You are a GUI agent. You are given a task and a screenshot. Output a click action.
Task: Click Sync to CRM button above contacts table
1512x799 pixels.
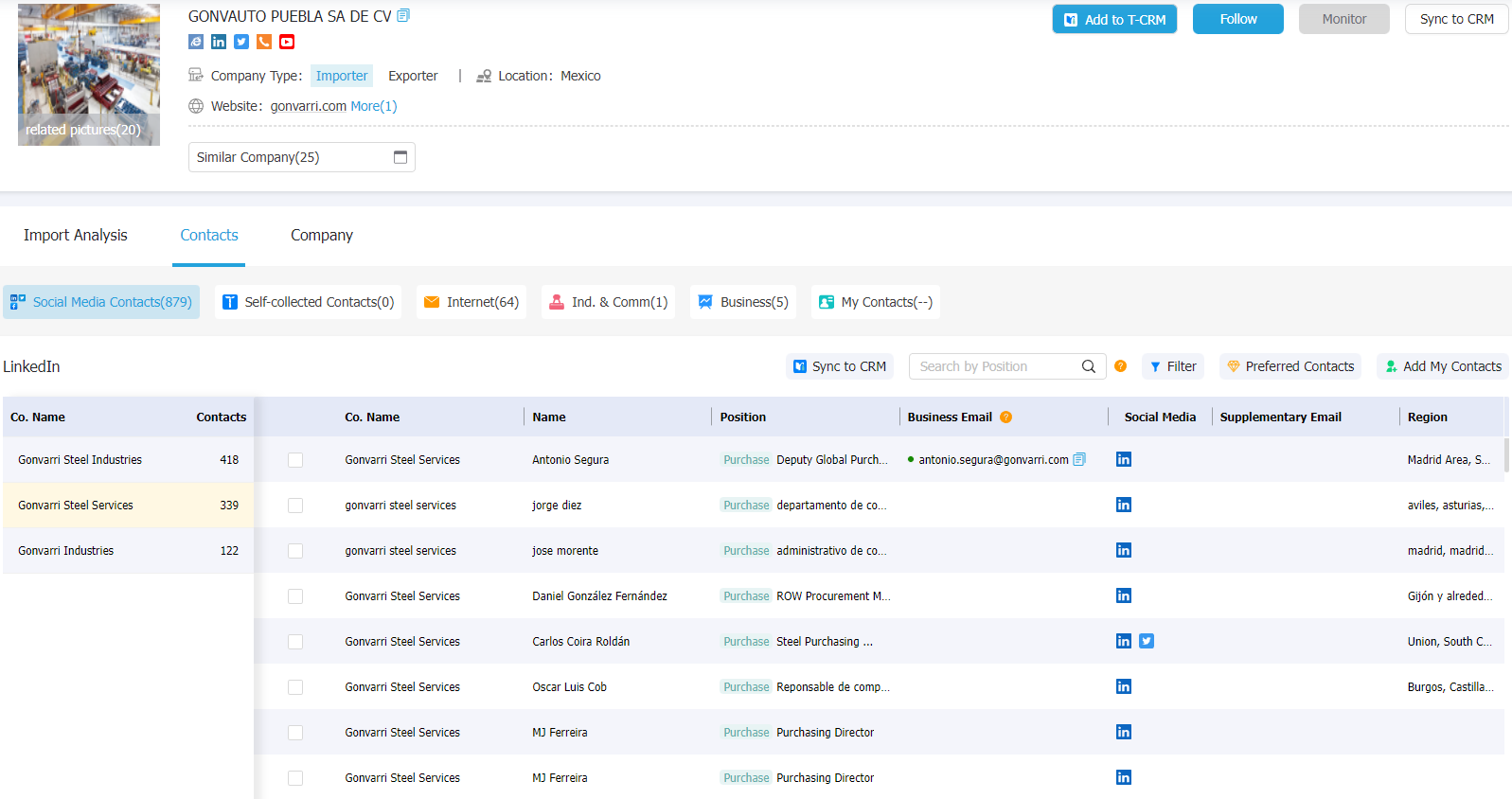click(x=840, y=366)
